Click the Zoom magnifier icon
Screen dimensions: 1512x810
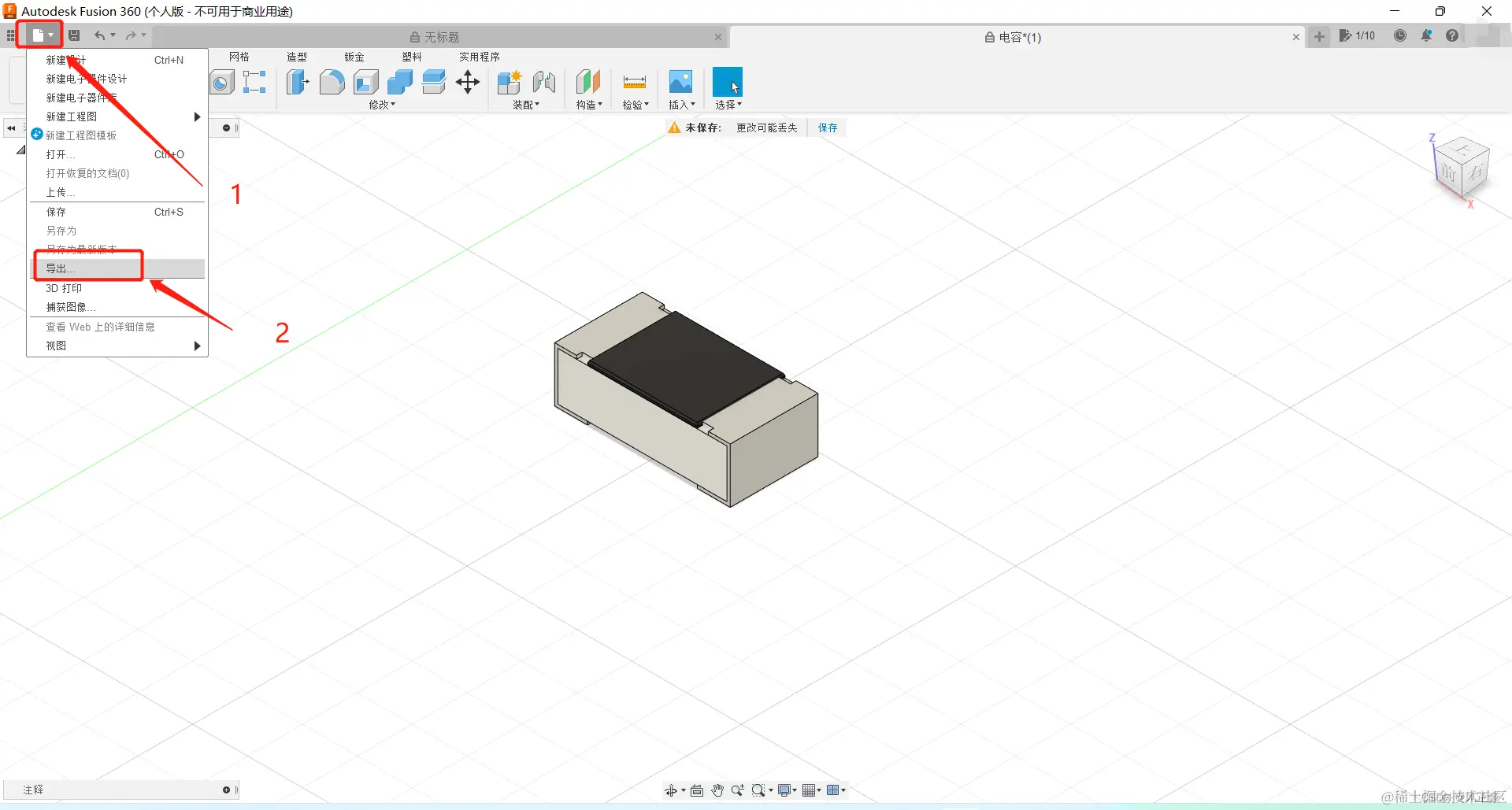[738, 790]
